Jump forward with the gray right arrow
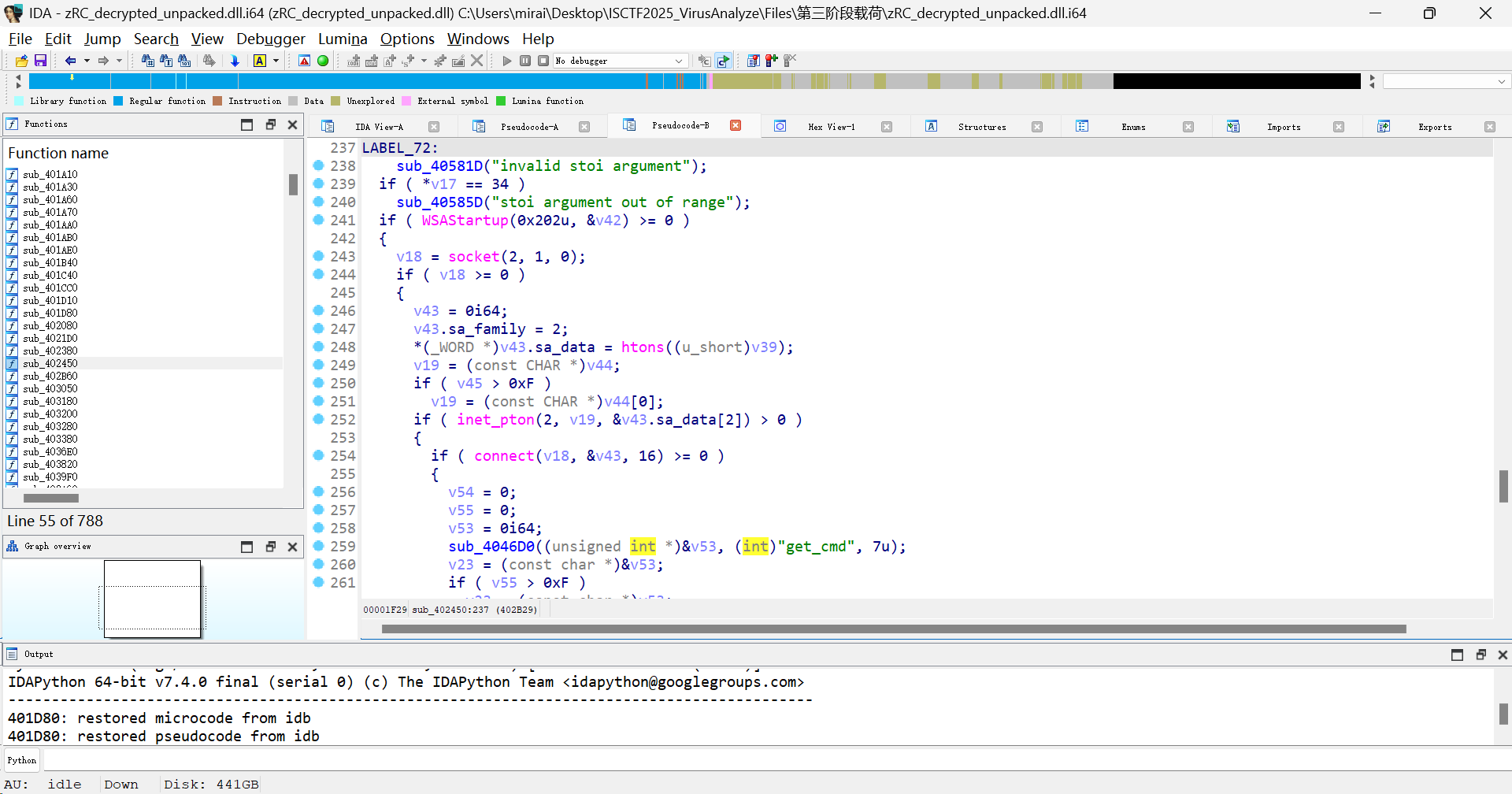 [x=103, y=61]
